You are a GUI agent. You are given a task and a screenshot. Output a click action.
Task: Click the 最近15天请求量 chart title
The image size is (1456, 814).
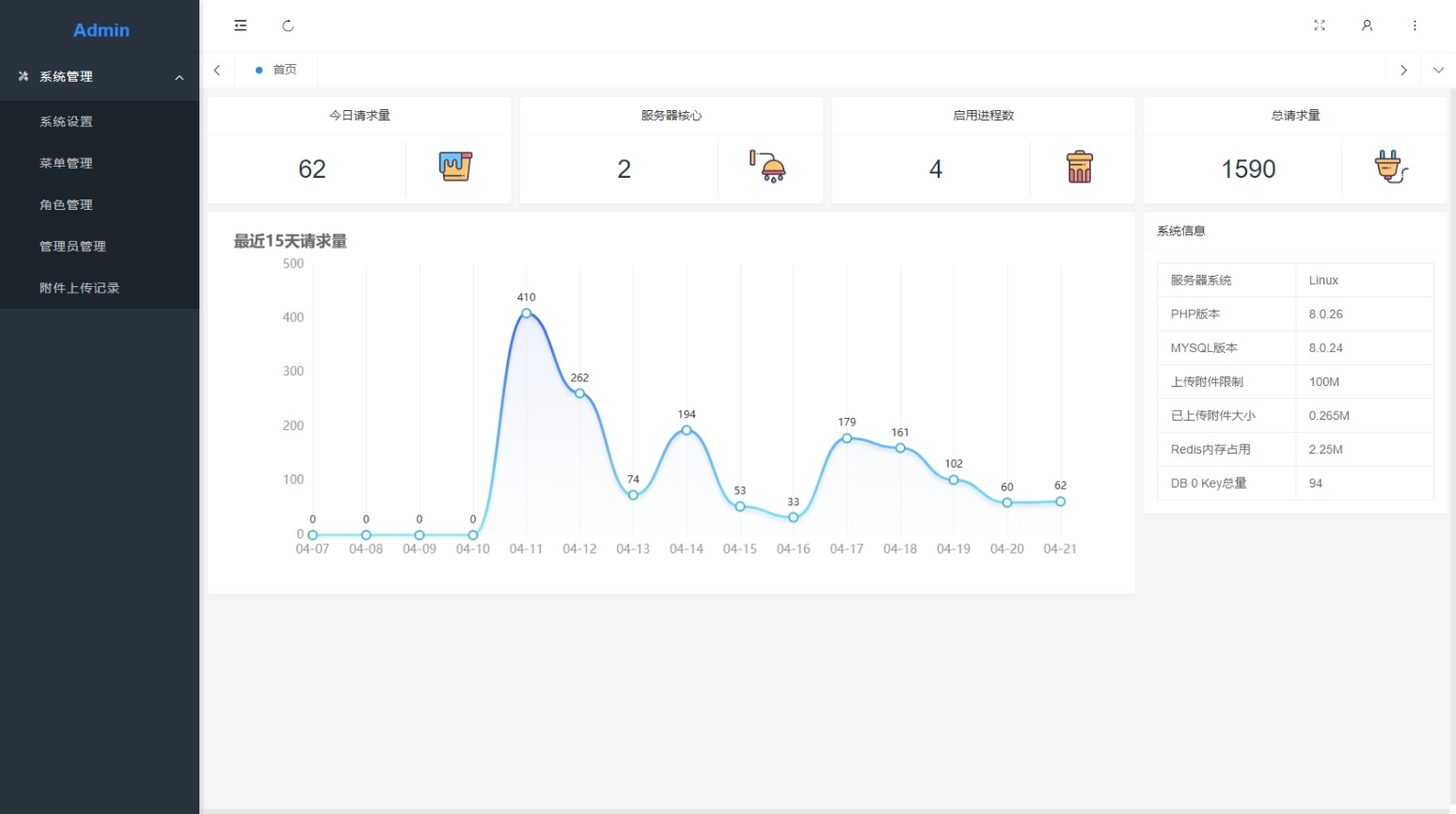[x=291, y=241]
